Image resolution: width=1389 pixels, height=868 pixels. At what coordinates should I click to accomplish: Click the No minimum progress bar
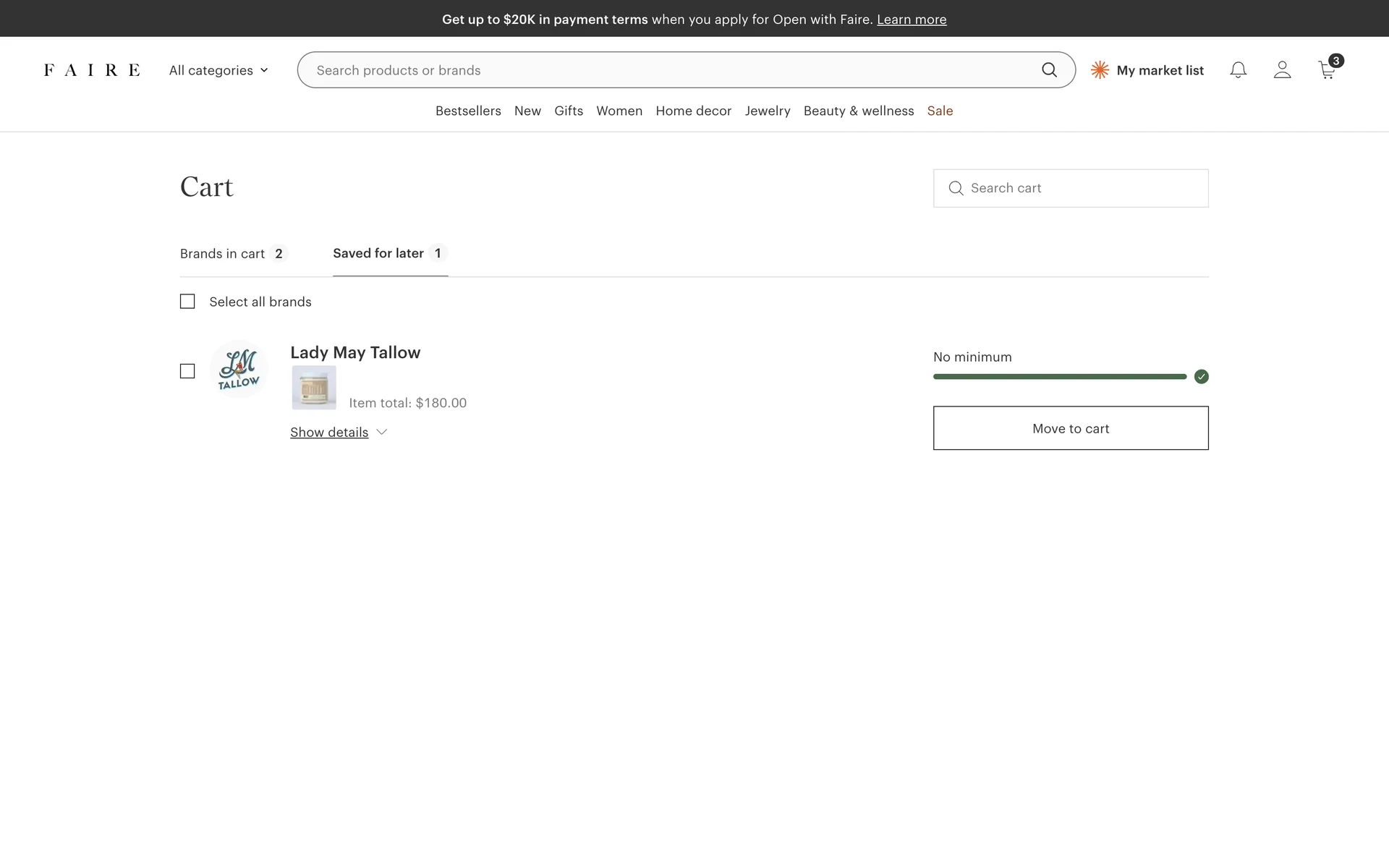pyautogui.click(x=1059, y=377)
